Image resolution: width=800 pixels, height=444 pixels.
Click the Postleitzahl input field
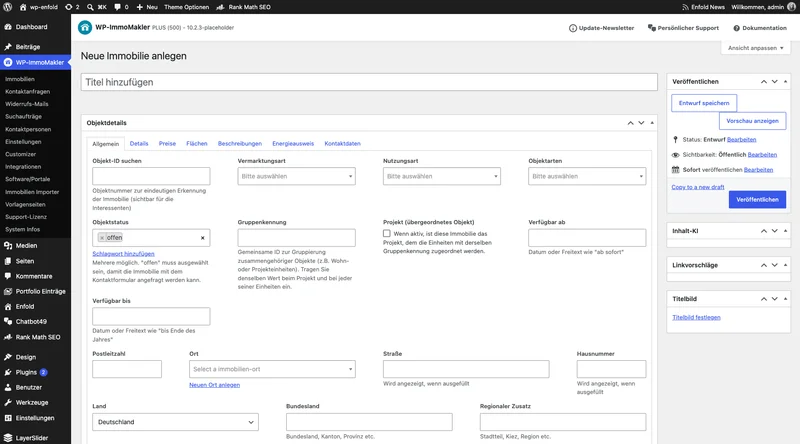127,369
